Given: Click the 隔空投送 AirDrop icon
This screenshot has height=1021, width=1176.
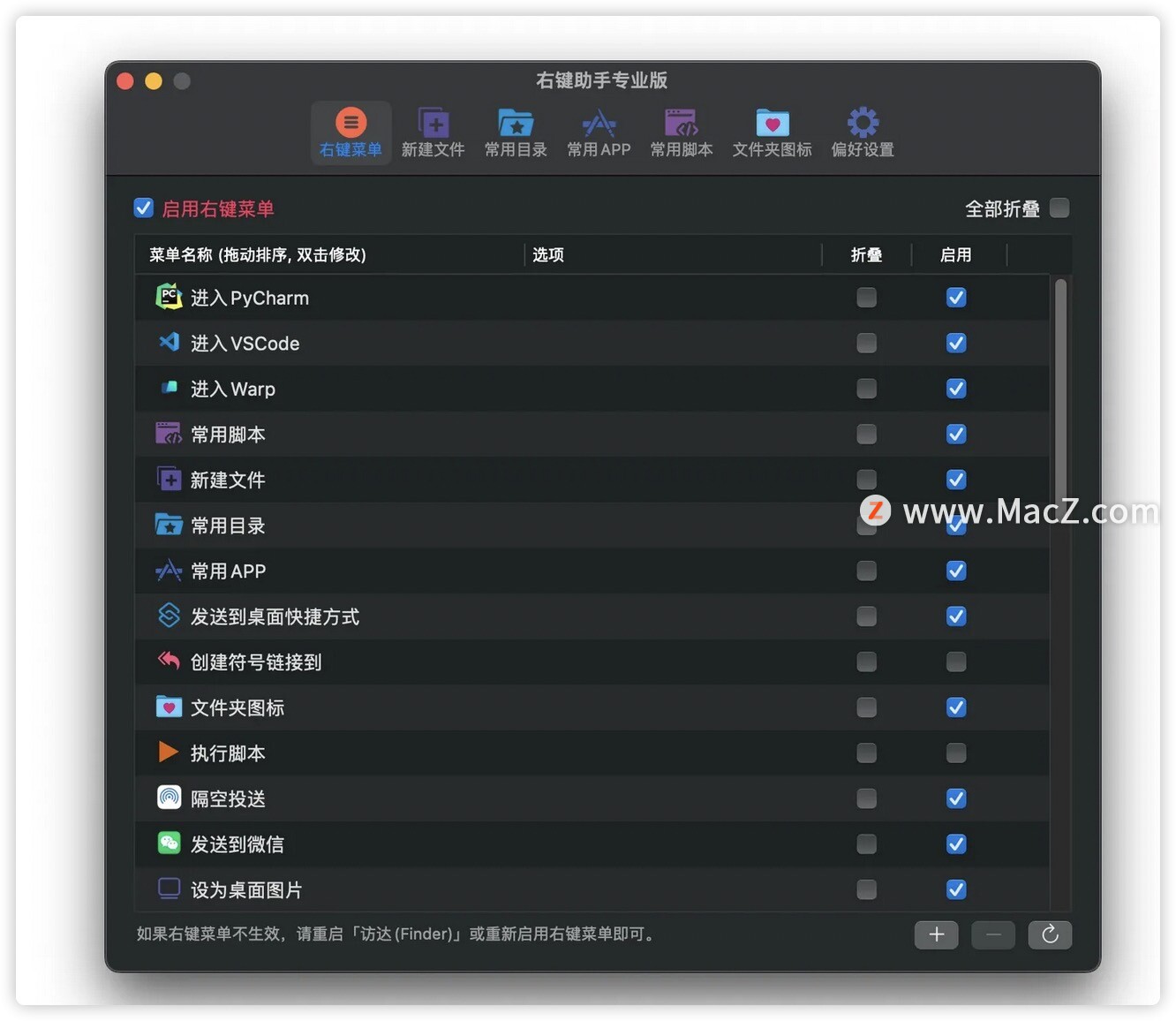Looking at the screenshot, I should coord(169,798).
